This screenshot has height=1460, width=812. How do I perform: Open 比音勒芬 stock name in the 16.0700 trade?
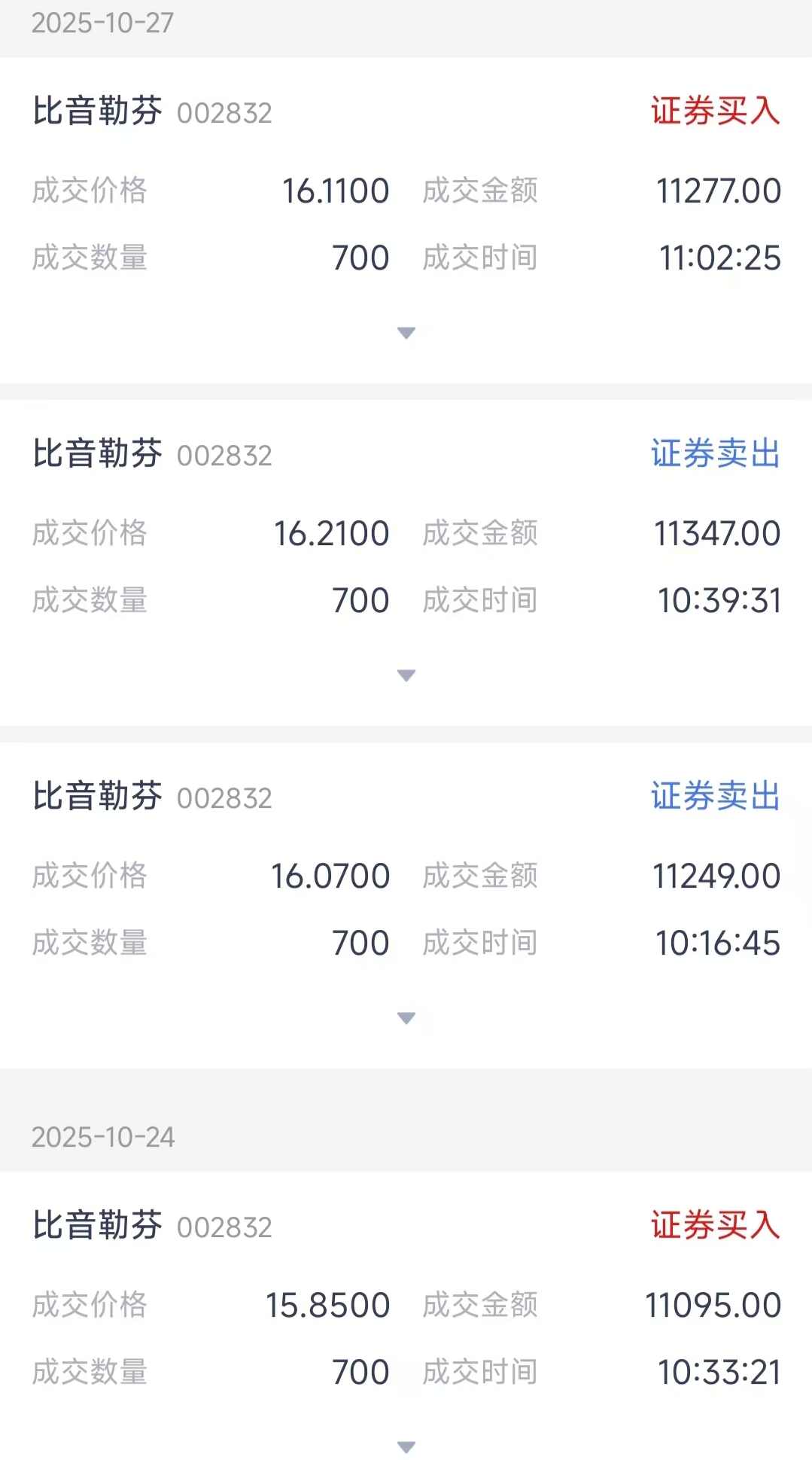pyautogui.click(x=97, y=797)
